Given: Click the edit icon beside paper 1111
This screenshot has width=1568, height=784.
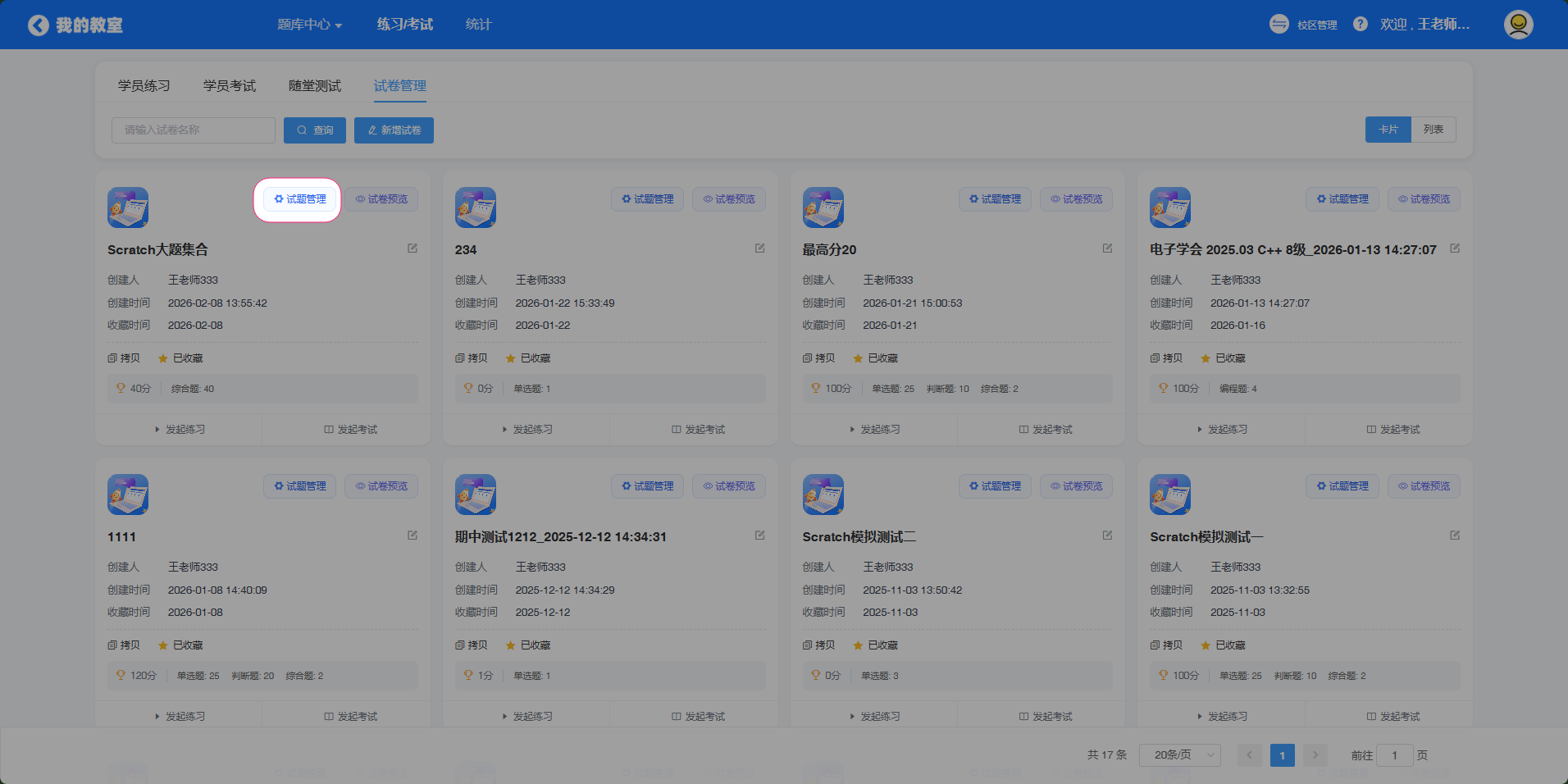Looking at the screenshot, I should pyautogui.click(x=413, y=536).
